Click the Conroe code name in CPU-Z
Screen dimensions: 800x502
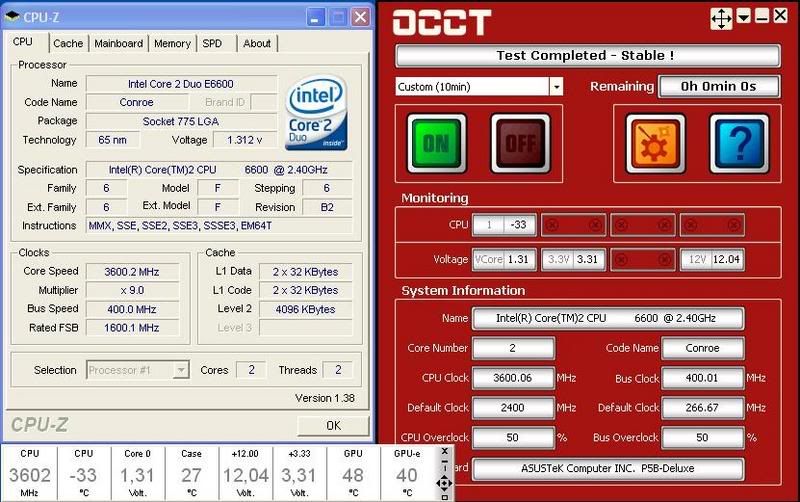(x=137, y=102)
